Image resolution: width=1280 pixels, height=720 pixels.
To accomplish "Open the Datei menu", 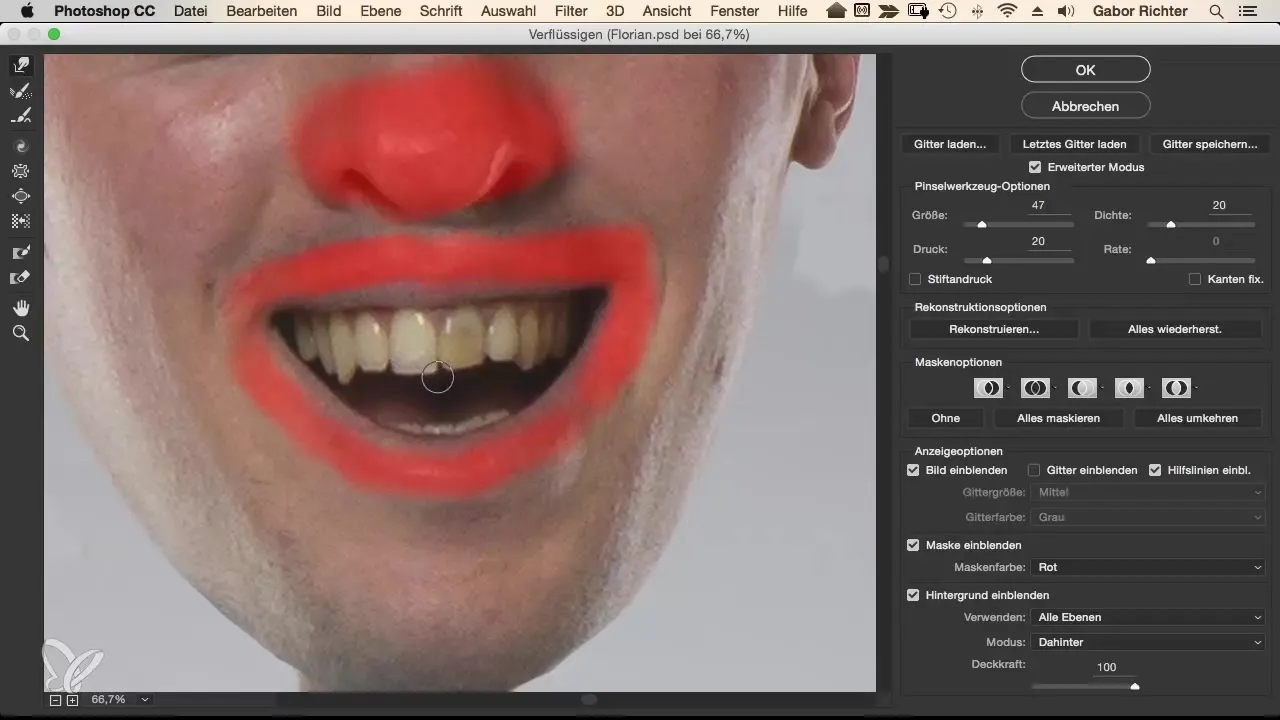I will [x=192, y=11].
